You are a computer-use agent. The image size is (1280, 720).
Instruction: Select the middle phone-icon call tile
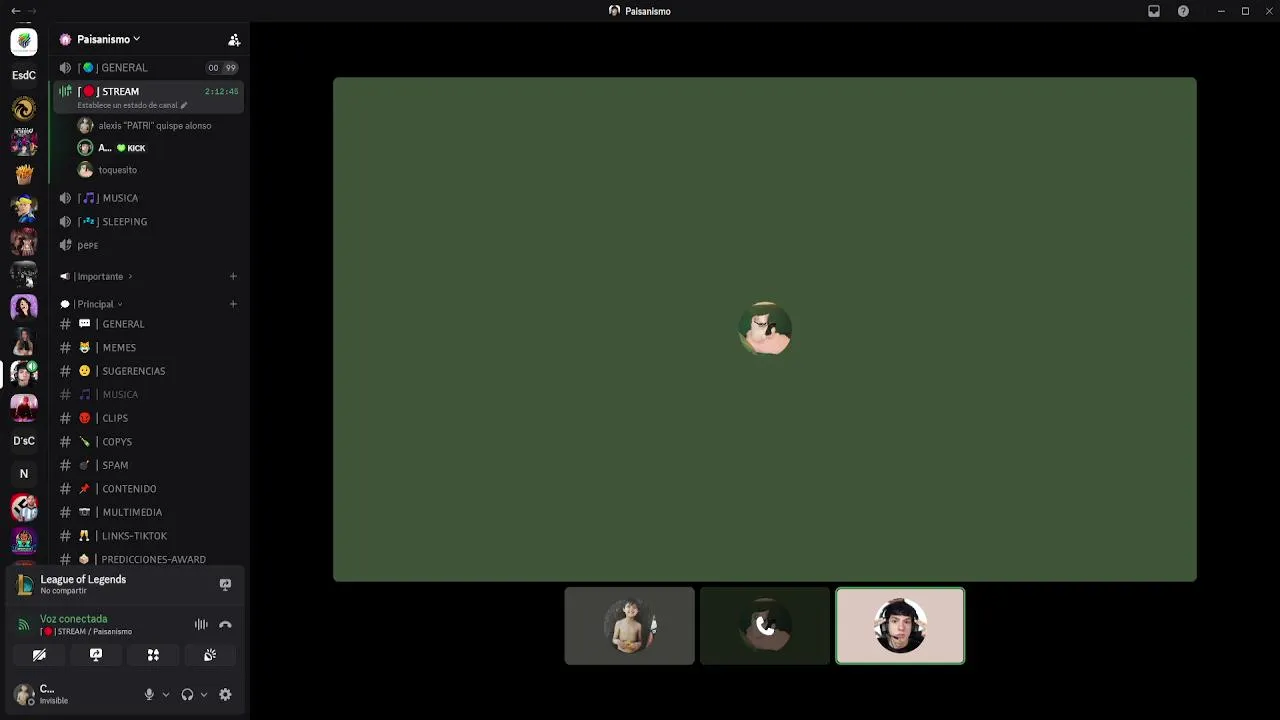coord(765,626)
